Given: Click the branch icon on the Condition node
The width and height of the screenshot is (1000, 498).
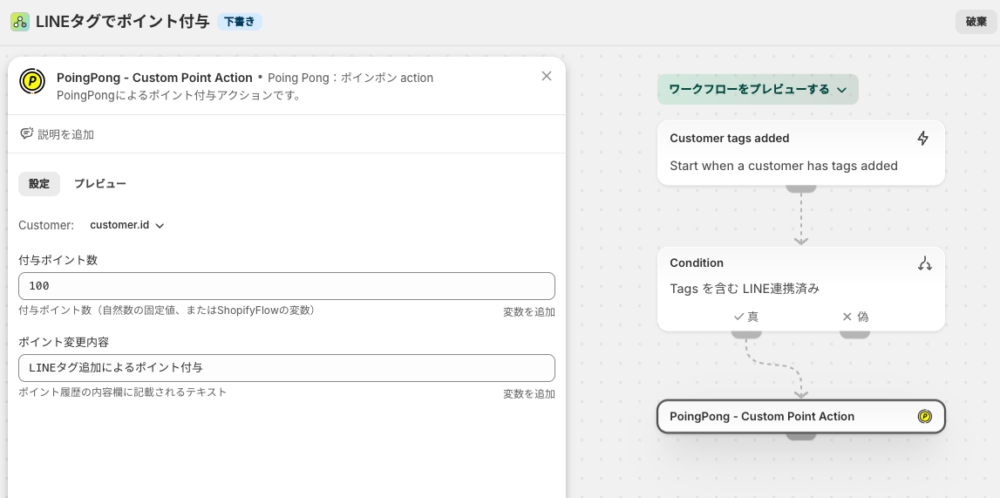Looking at the screenshot, I should (x=924, y=263).
